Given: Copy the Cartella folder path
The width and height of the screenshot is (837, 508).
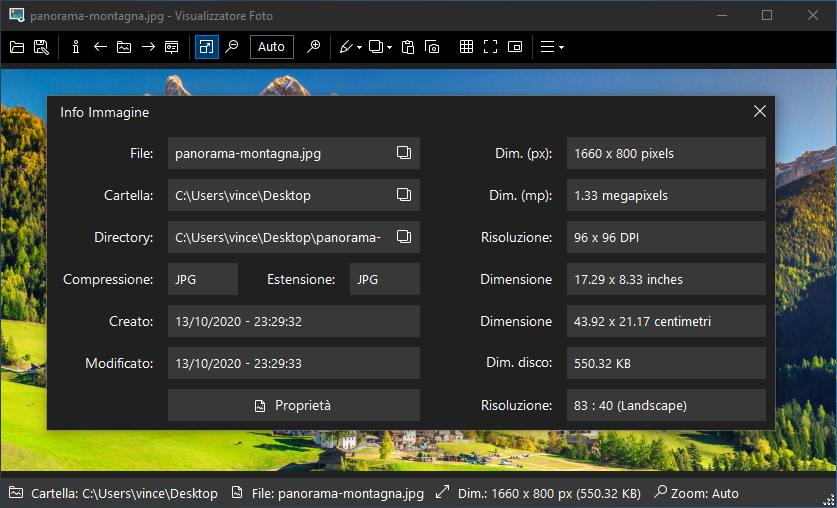Looking at the screenshot, I should [404, 195].
